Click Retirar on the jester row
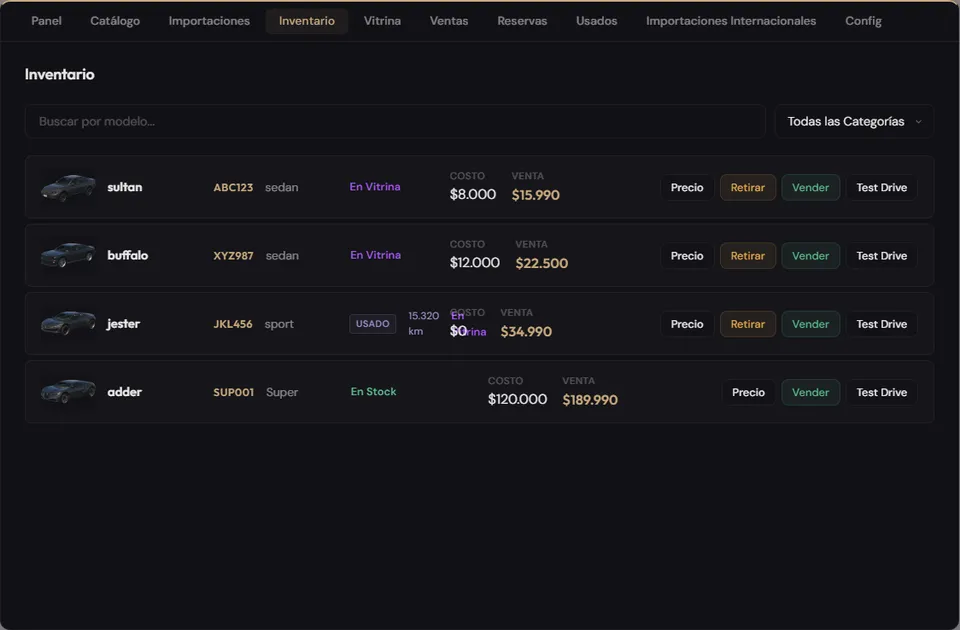Image resolution: width=960 pixels, height=630 pixels. pos(748,324)
